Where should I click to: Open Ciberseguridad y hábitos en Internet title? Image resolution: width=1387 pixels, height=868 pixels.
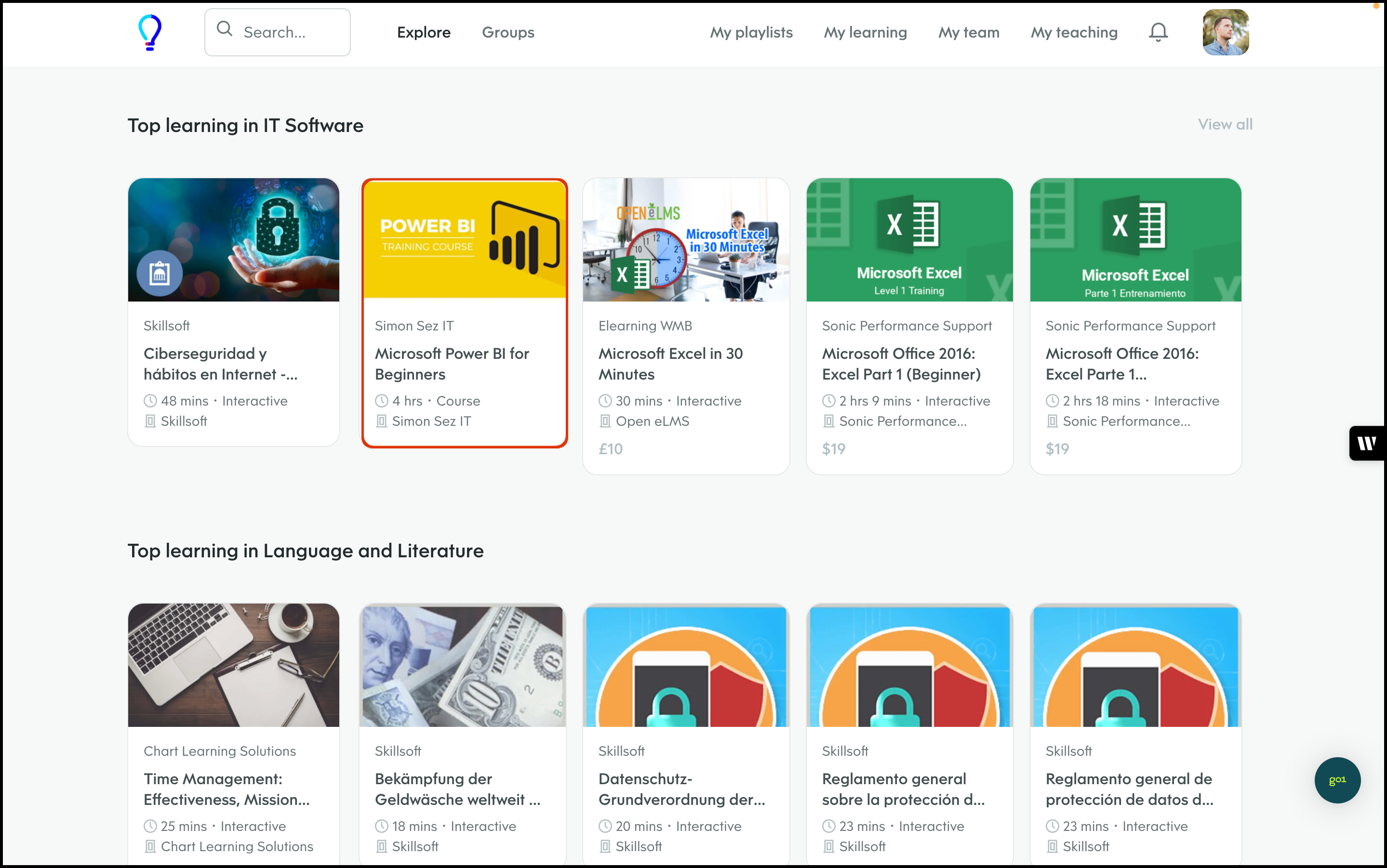tap(221, 364)
